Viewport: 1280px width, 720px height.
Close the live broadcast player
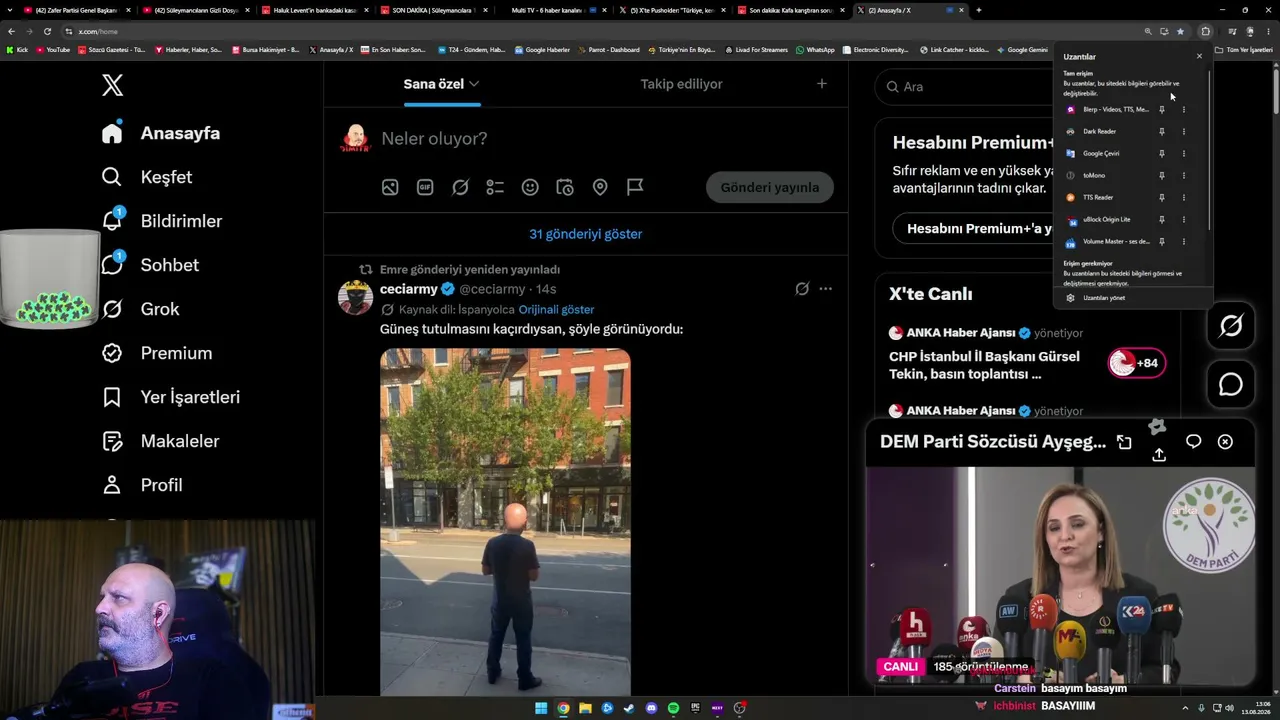pyautogui.click(x=1225, y=442)
